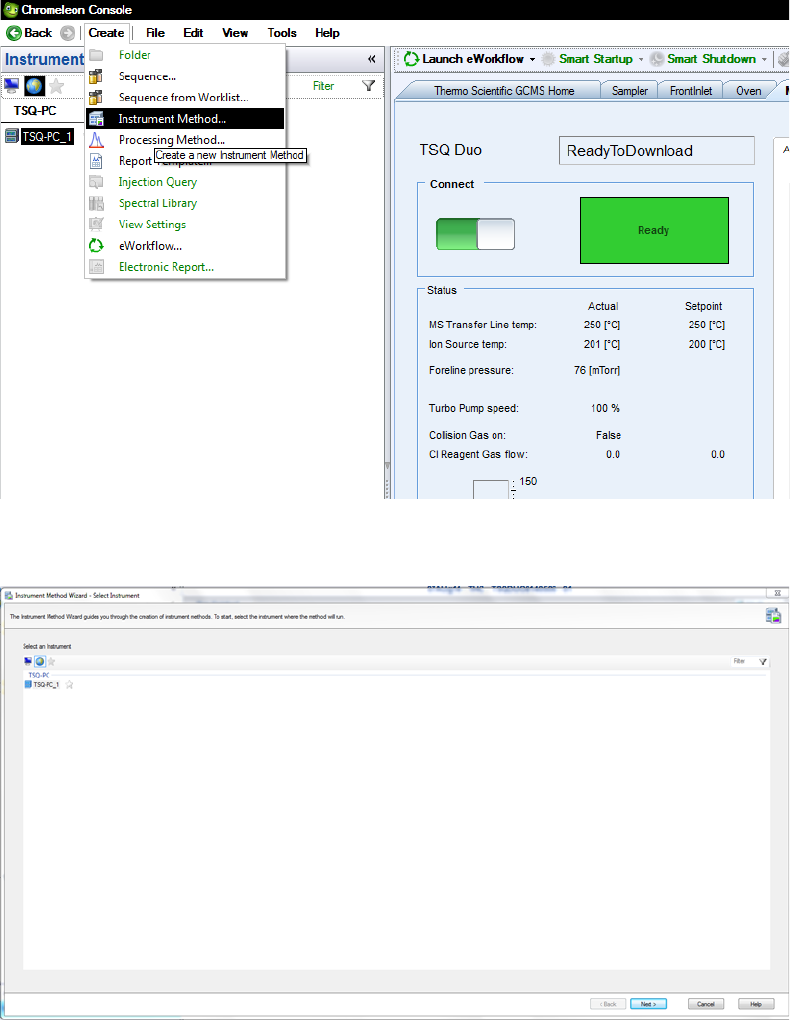The height and width of the screenshot is (1020, 790).
Task: Click the < Back button in wizard
Action: coord(608,1004)
